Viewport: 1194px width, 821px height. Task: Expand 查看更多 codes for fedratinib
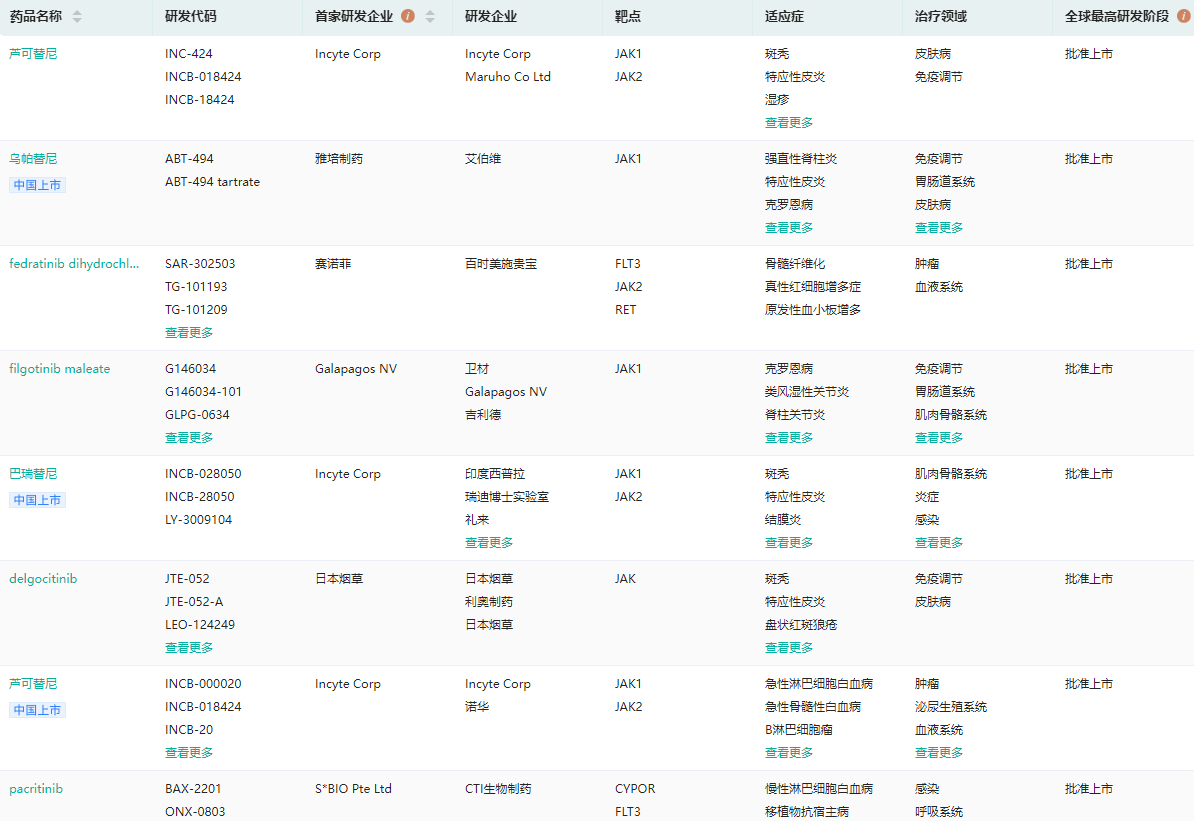click(189, 333)
